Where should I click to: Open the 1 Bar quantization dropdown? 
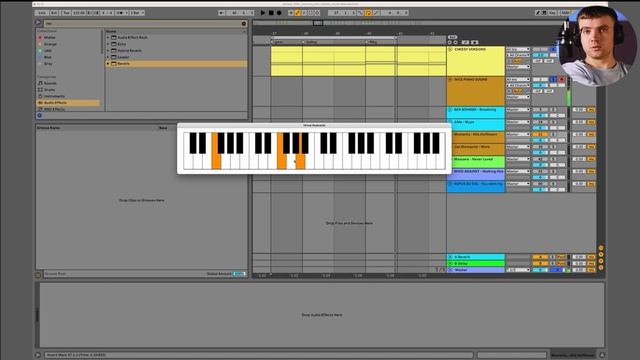pos(137,13)
